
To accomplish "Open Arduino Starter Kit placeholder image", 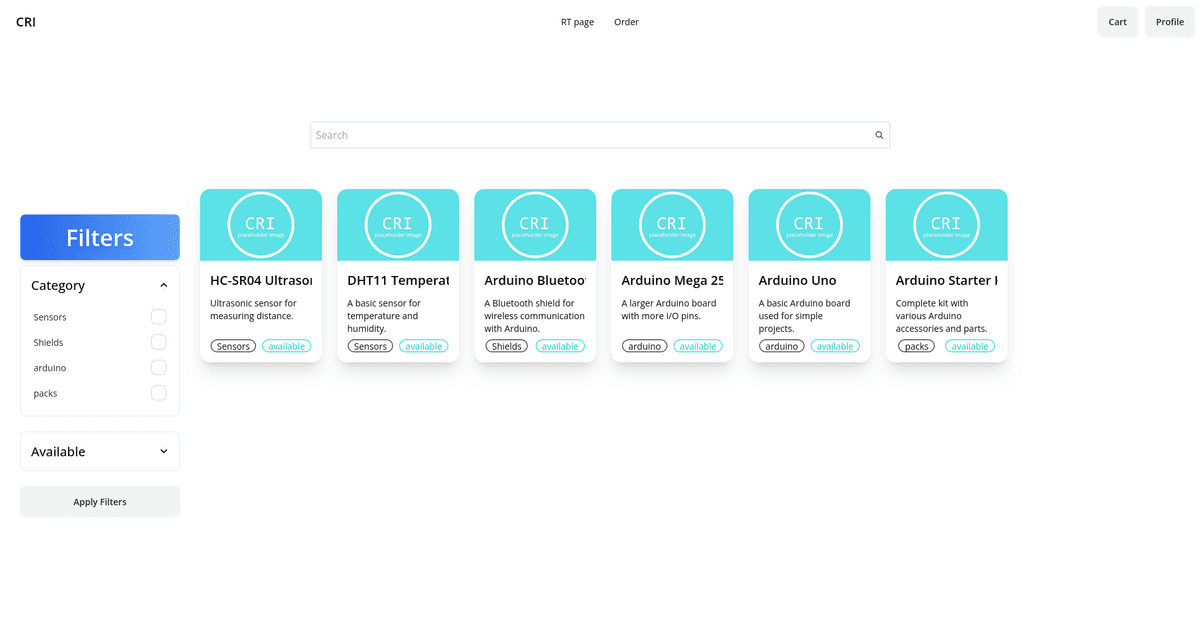I will 946,225.
